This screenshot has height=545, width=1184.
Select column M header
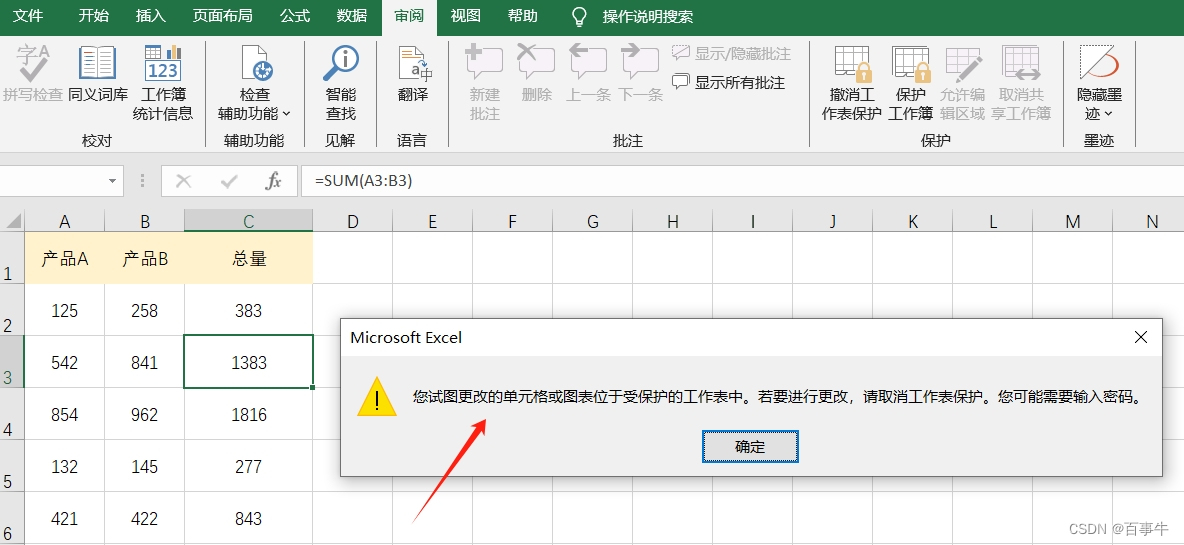1073,221
